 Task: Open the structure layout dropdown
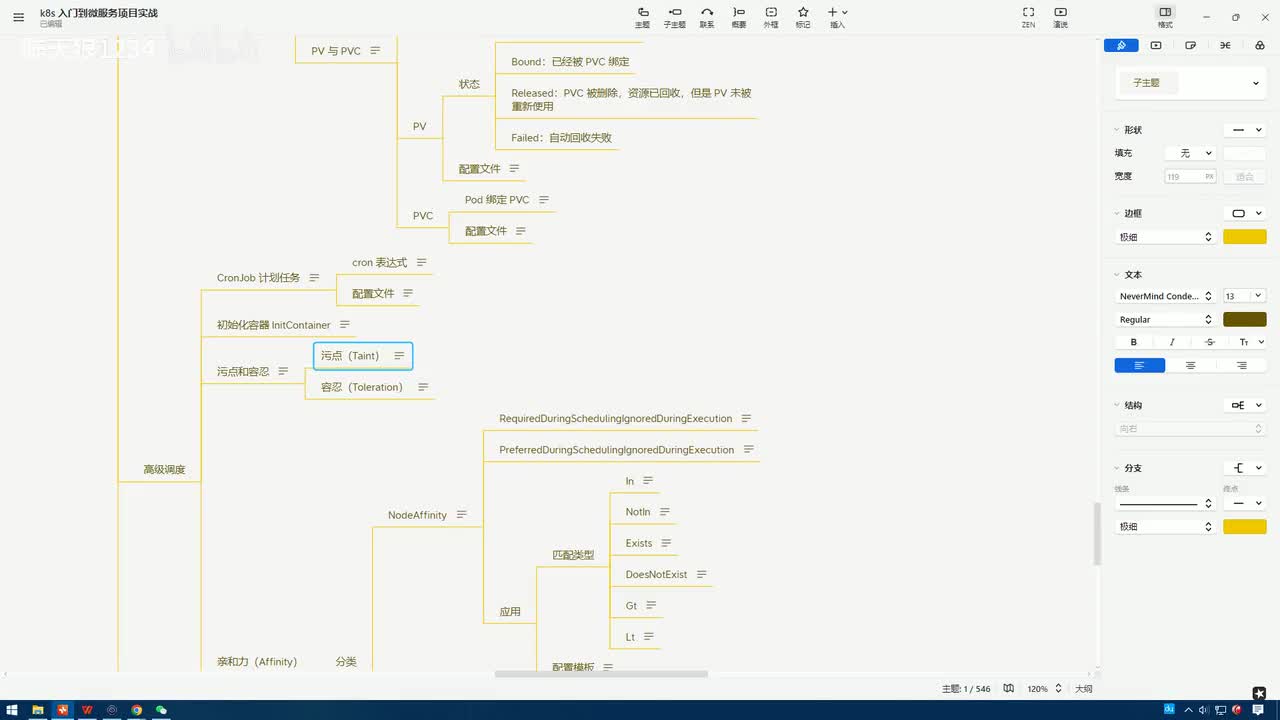(x=1245, y=405)
